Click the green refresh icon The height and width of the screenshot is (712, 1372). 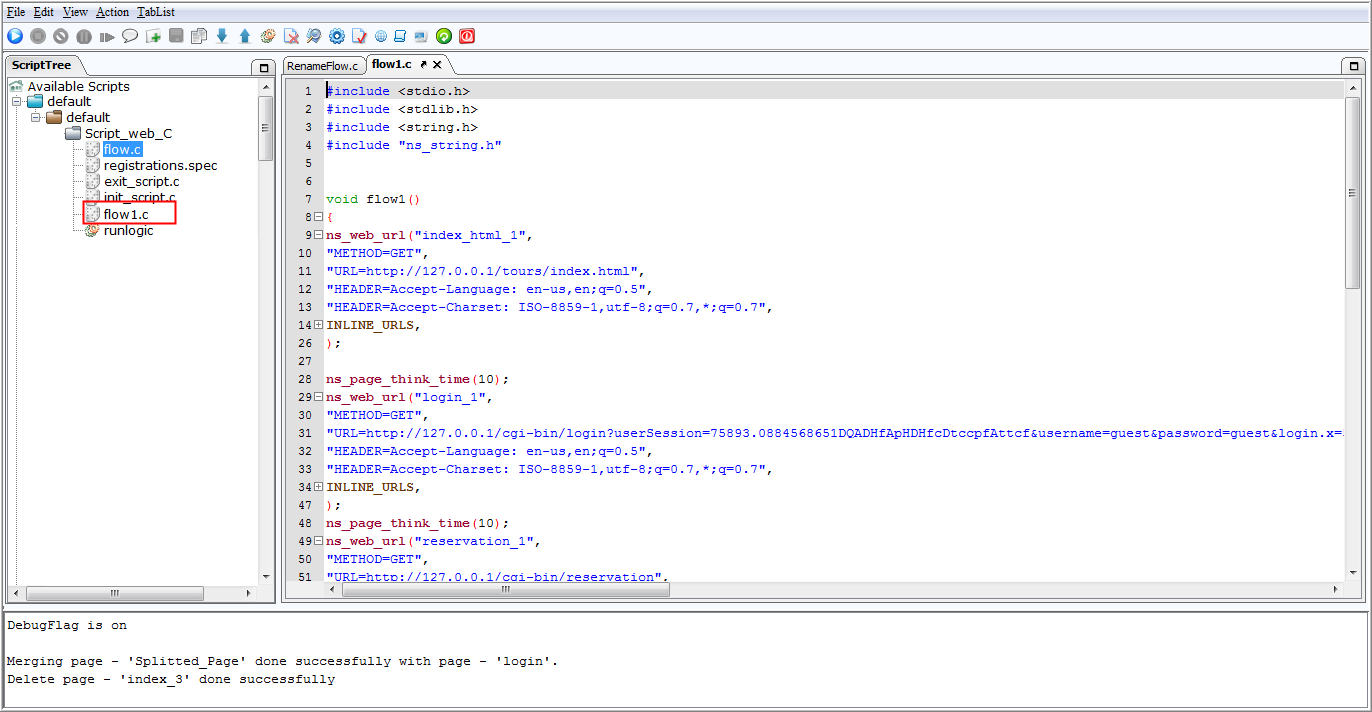point(444,36)
